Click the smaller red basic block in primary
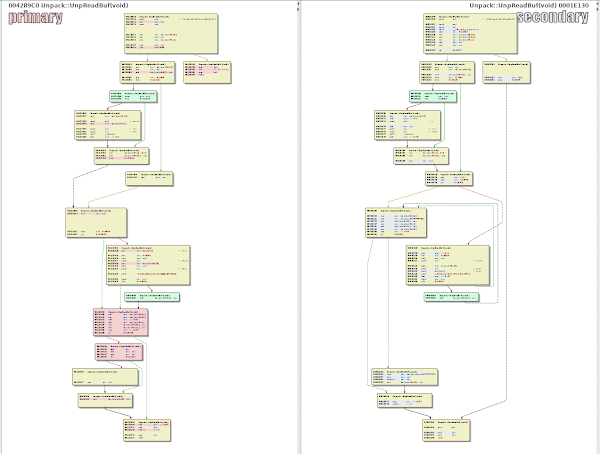 point(116,352)
